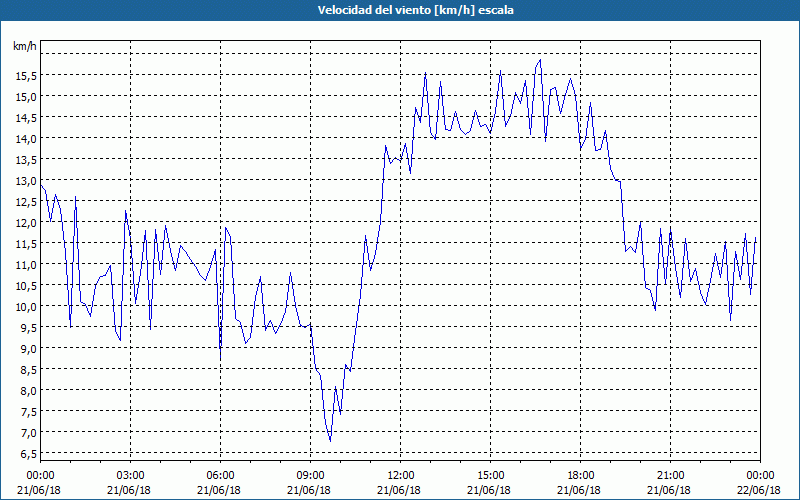Click the 9,0 y-axis label
The width and height of the screenshot is (800, 500).
[x=29, y=348]
